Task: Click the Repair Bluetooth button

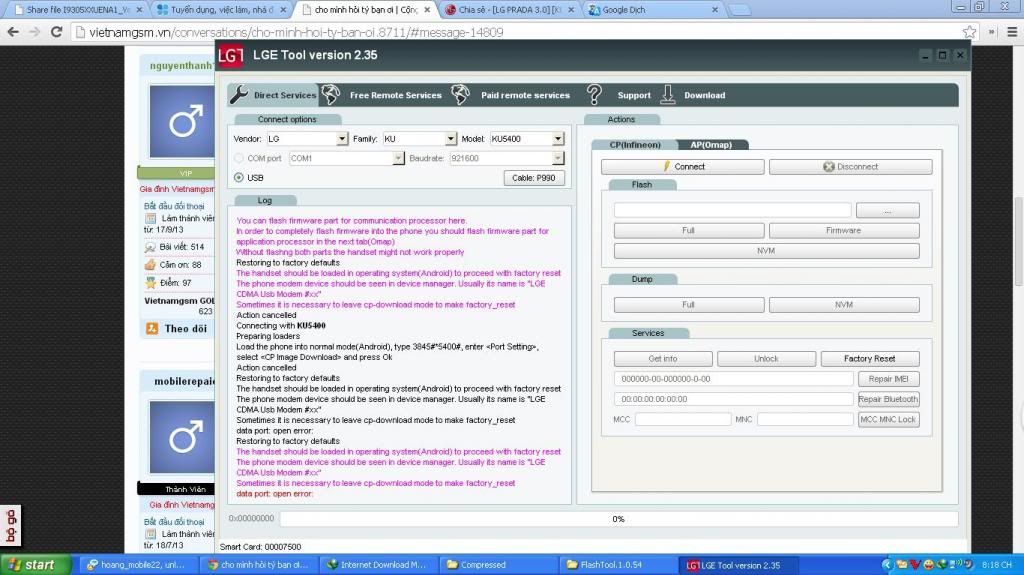Action: 888,399
